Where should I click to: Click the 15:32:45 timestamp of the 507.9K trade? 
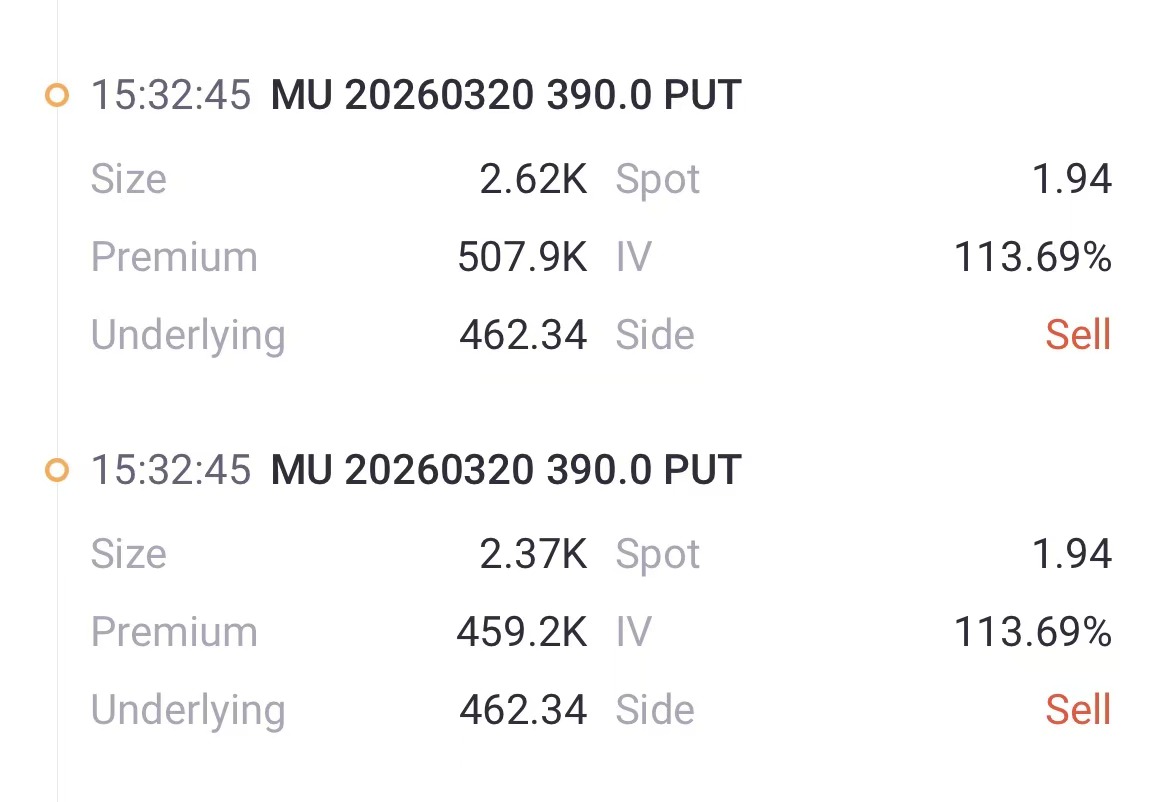click(171, 96)
